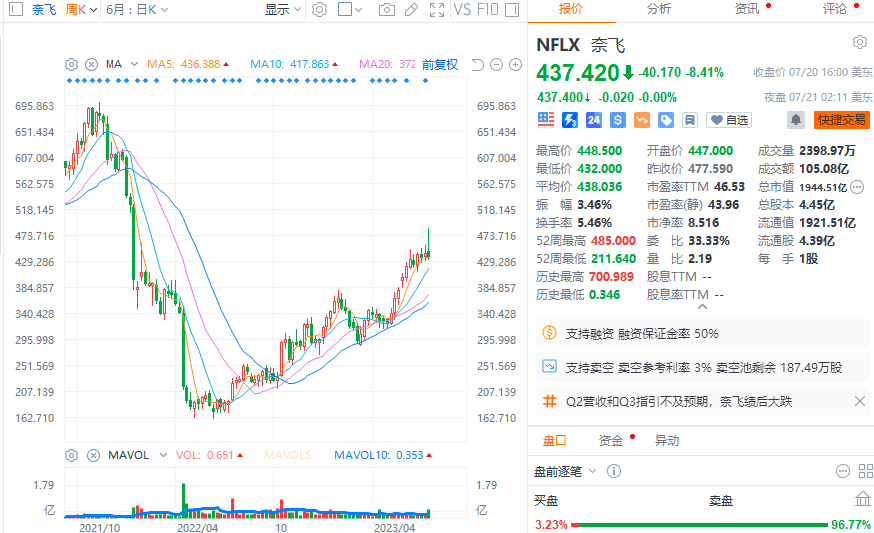
Task: Click the 历史最高 700.989 value
Action: coord(611,277)
